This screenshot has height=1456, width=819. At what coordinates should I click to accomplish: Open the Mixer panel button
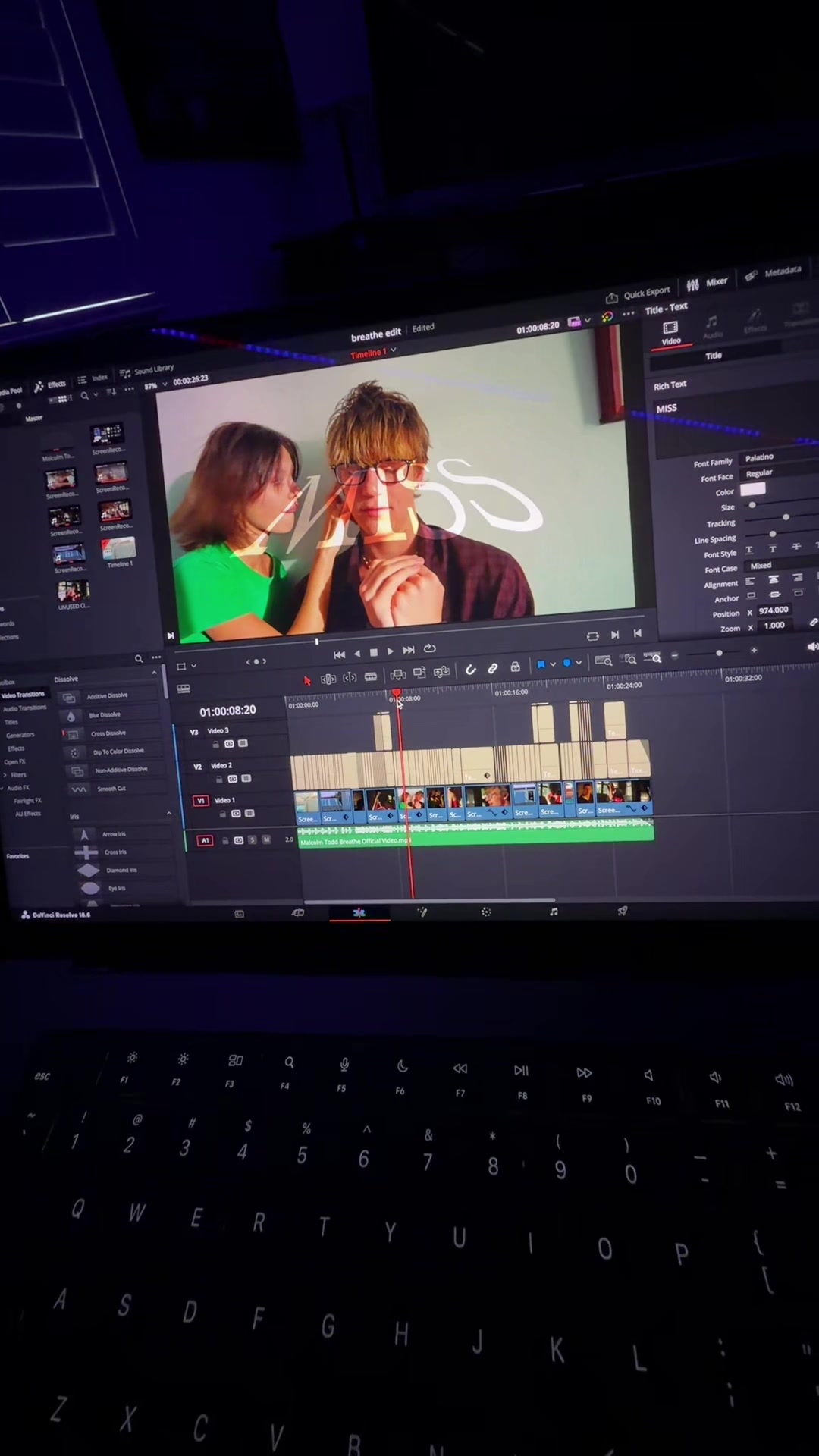click(708, 283)
